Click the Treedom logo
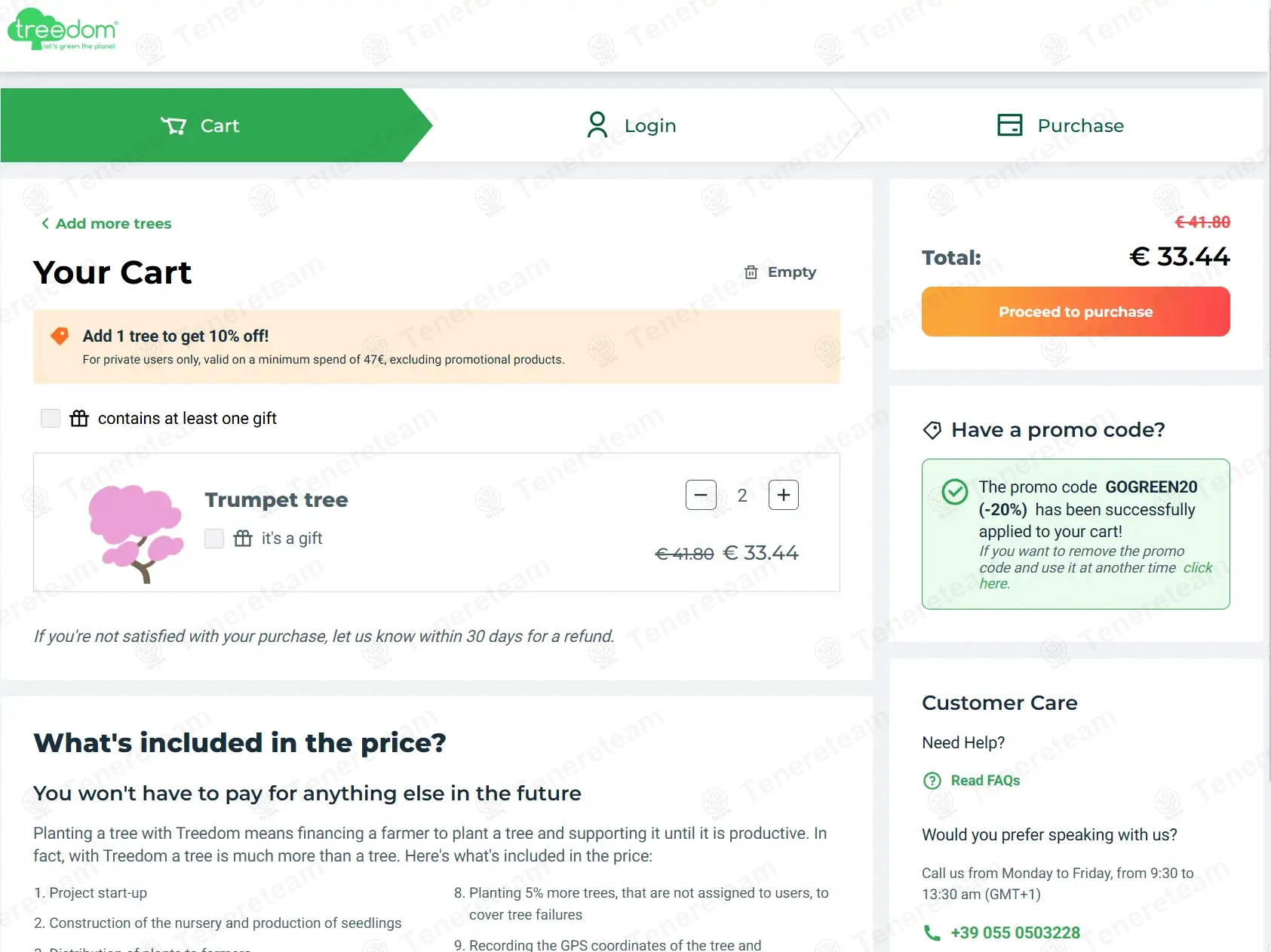Viewport: 1271px width, 952px height. point(63,30)
